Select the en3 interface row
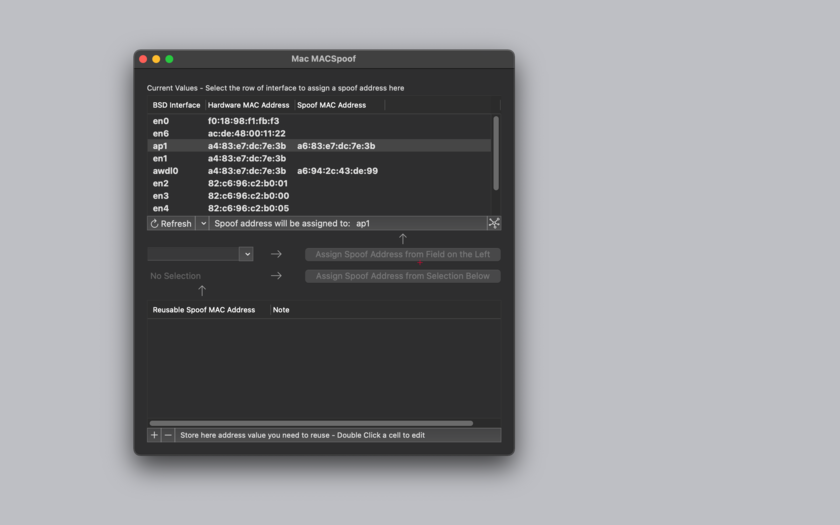The height and width of the screenshot is (525, 840). point(319,196)
